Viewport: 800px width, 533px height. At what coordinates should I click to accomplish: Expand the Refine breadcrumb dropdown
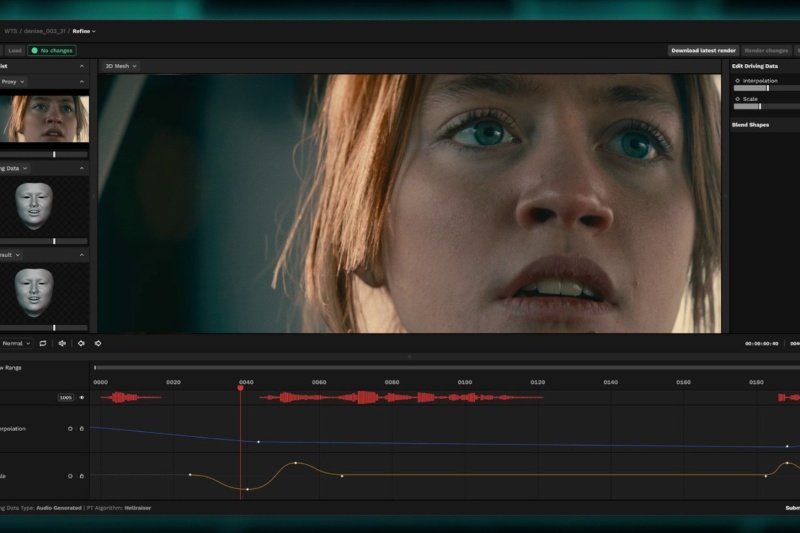pos(84,31)
